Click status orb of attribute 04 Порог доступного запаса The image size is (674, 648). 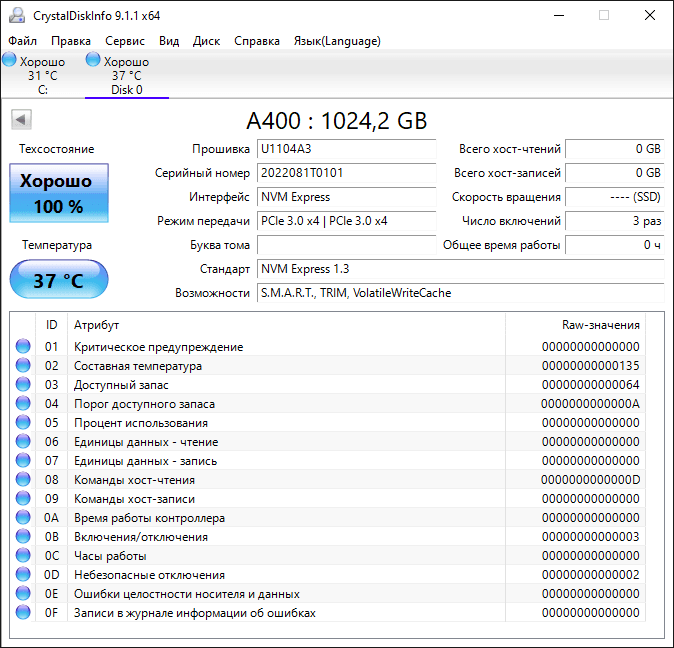[23, 403]
